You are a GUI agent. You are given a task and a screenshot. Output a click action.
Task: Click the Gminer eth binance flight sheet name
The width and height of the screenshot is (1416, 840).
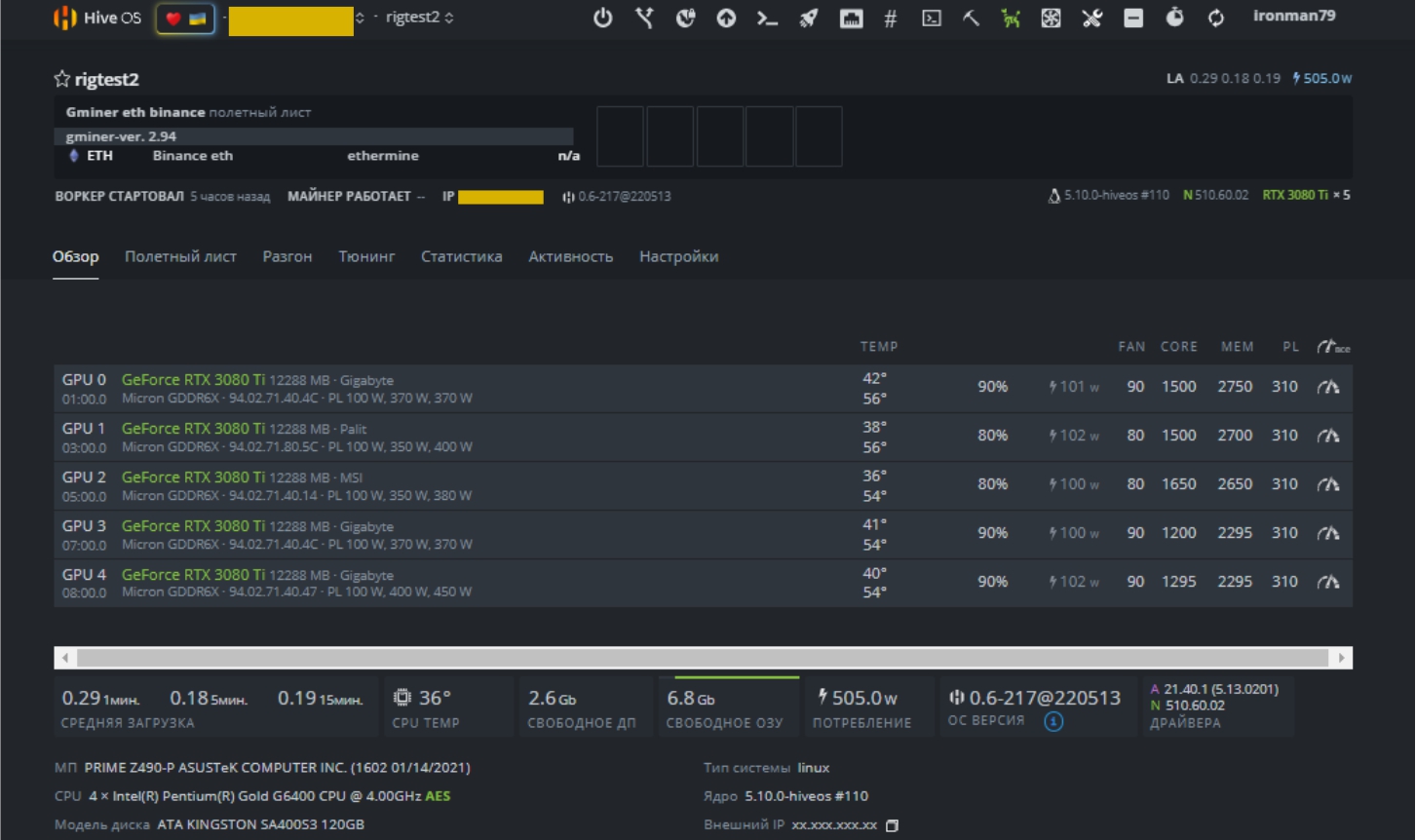tap(135, 112)
